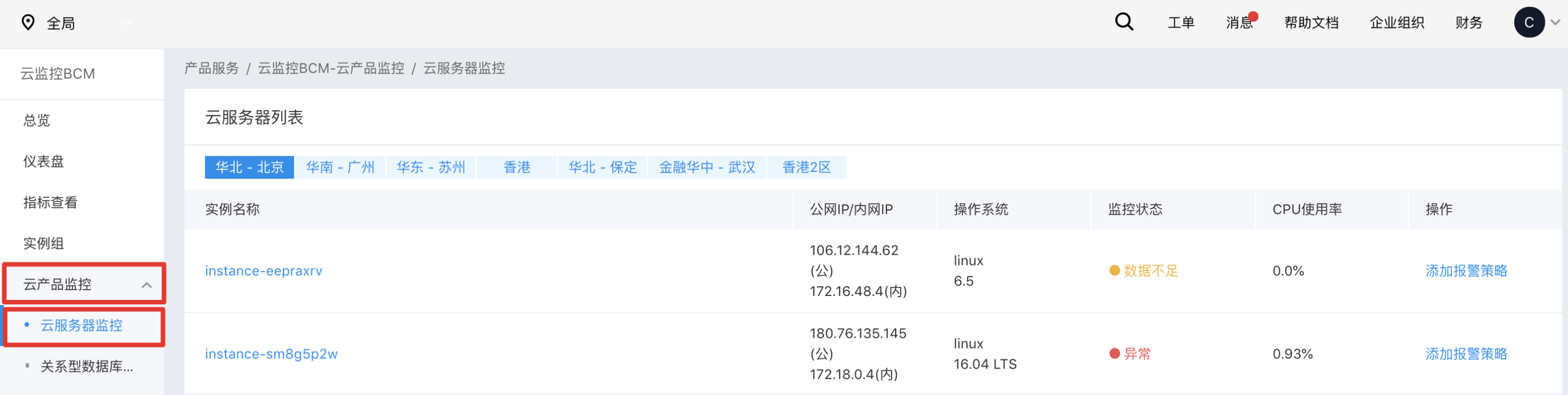Switch to the 华南 - 广州 tab

point(340,167)
